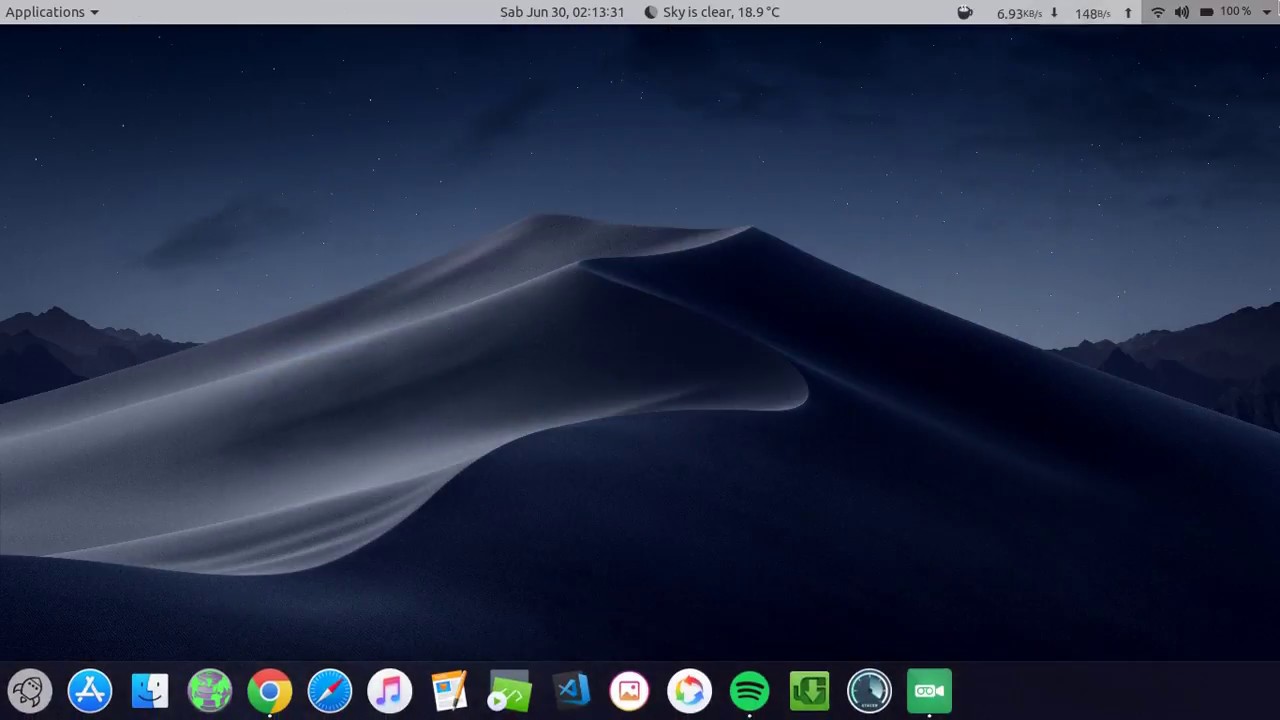Click the Wi-Fi indicator in top bar
1280x720 pixels.
(x=1158, y=12)
